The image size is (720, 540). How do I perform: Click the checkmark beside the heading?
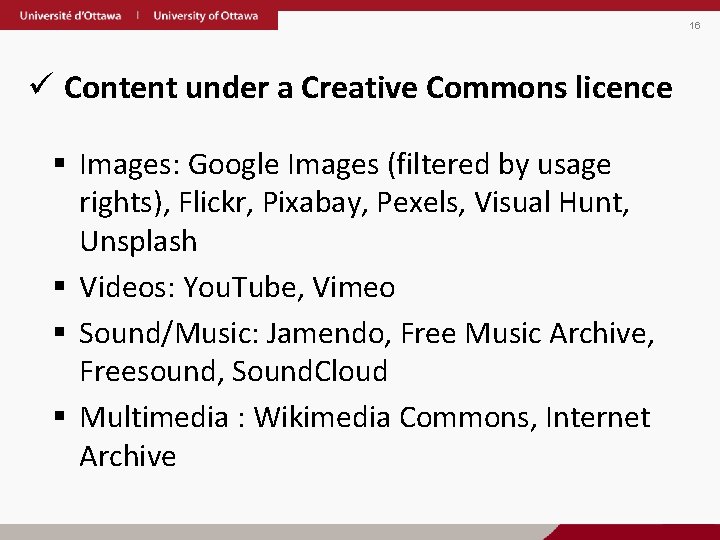pos(41,84)
